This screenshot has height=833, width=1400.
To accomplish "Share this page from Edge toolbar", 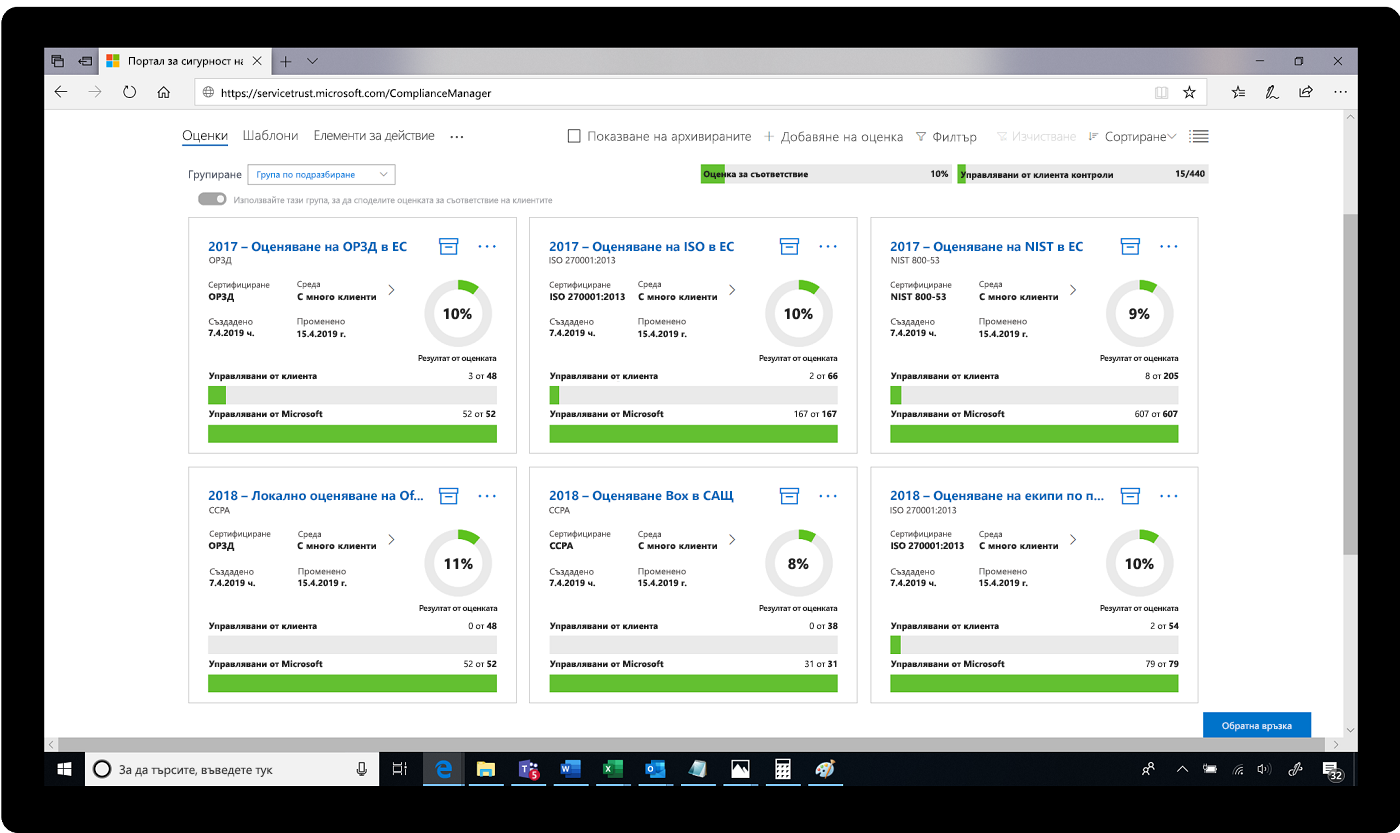I will click(x=1305, y=92).
